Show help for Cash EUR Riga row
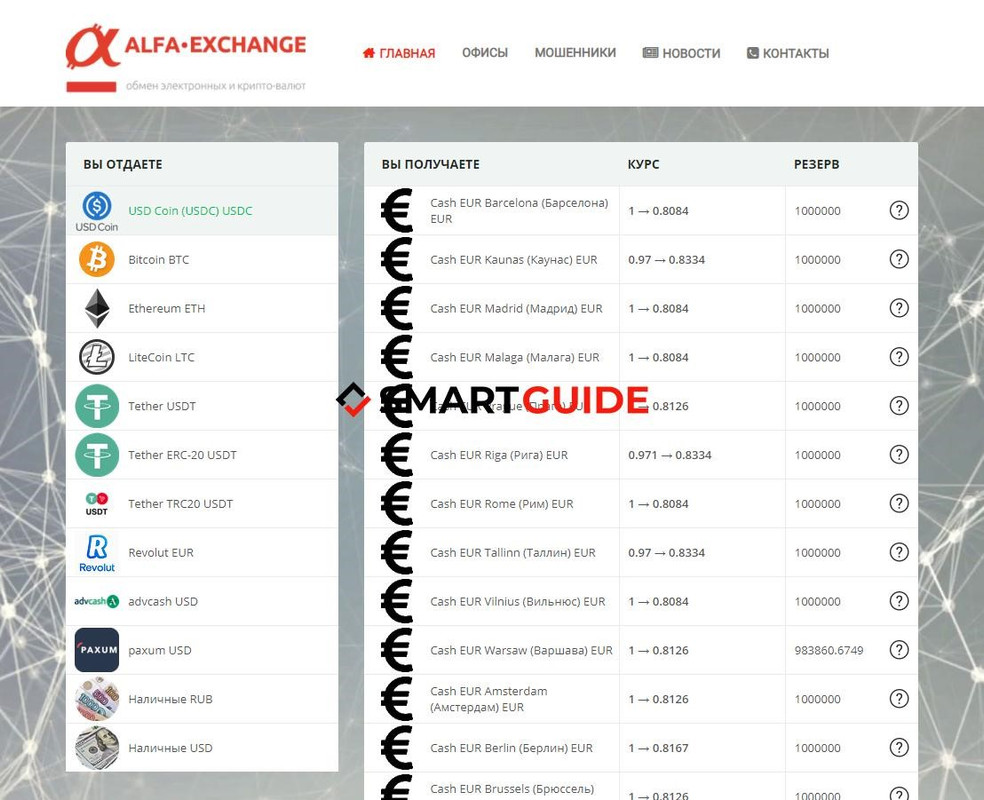 [899, 454]
